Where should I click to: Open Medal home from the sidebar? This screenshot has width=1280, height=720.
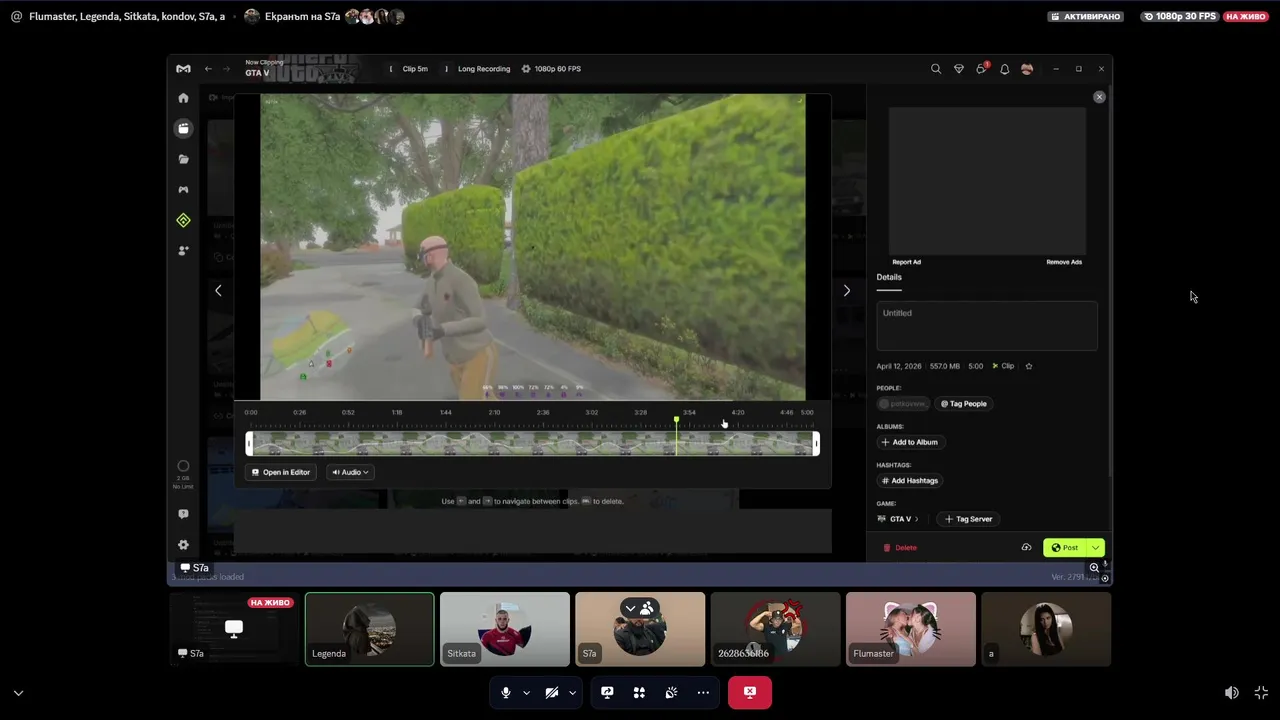183,98
